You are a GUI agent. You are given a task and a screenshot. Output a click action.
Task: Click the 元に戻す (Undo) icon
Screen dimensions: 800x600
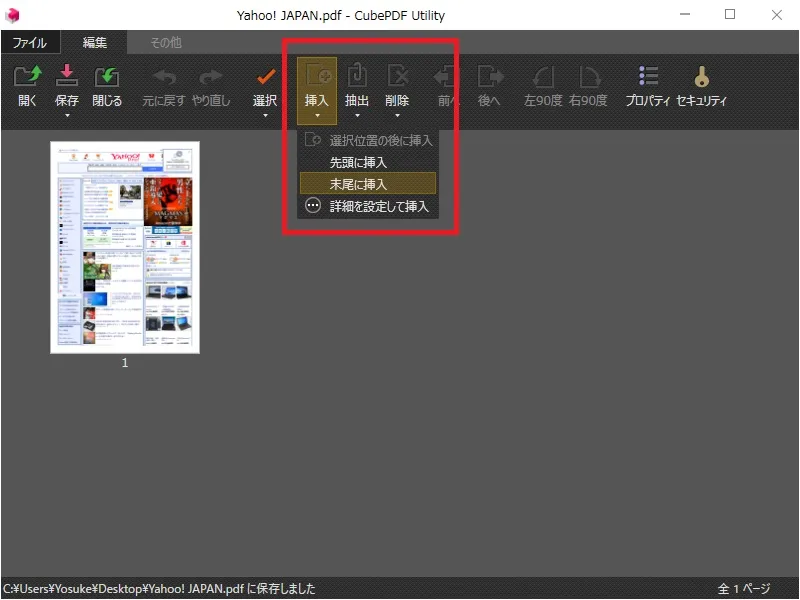pyautogui.click(x=164, y=77)
